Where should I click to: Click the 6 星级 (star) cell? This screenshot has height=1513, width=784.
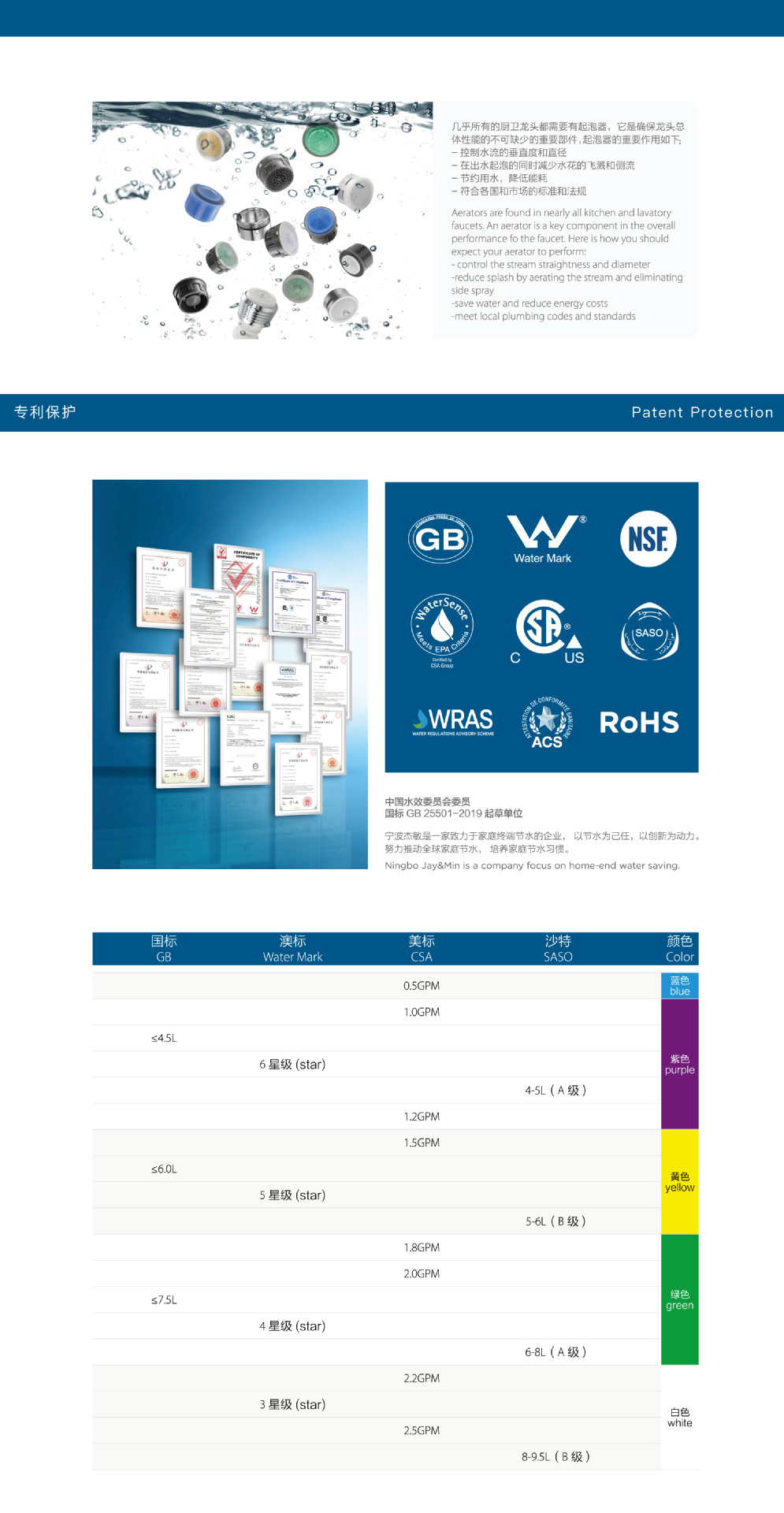(292, 1065)
